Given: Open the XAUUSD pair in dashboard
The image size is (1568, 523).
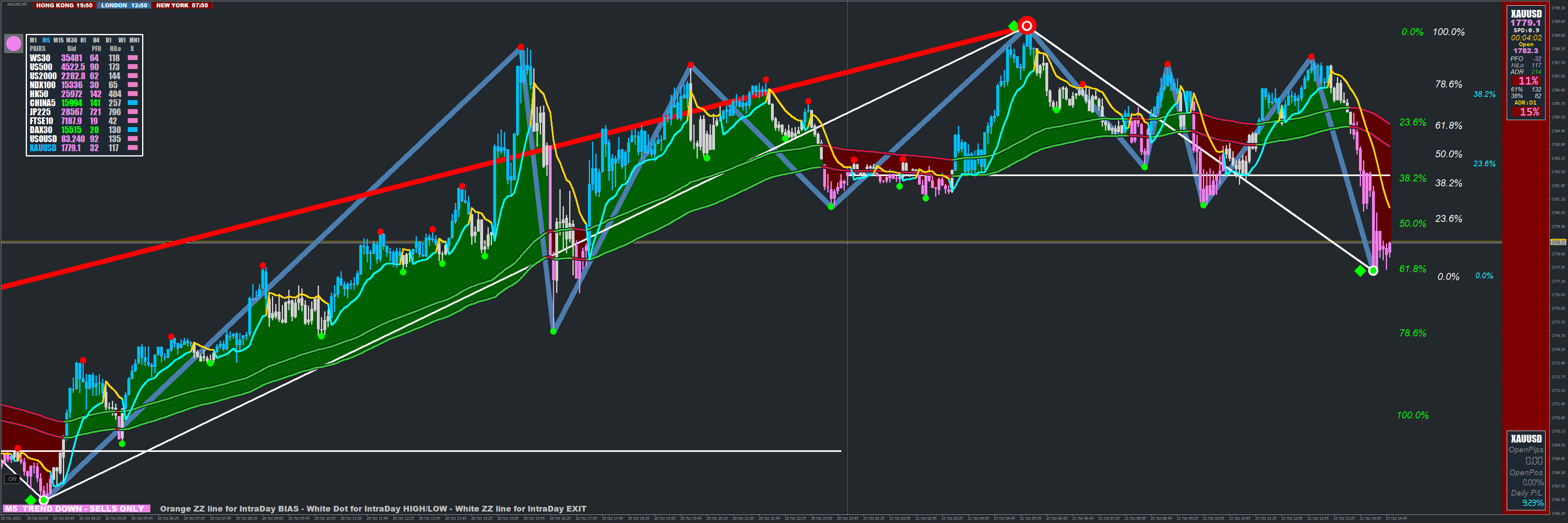Looking at the screenshot, I should [42, 148].
